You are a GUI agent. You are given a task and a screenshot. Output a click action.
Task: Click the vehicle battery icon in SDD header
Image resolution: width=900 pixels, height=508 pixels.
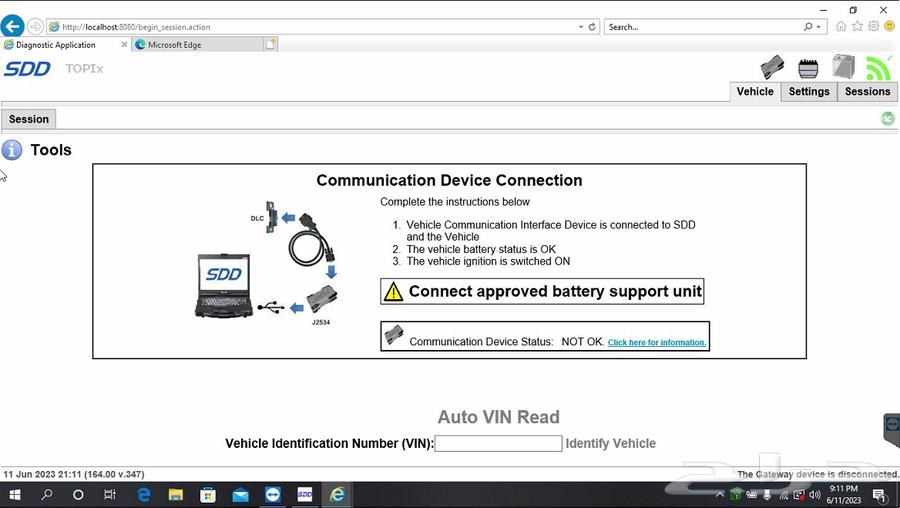tap(808, 68)
